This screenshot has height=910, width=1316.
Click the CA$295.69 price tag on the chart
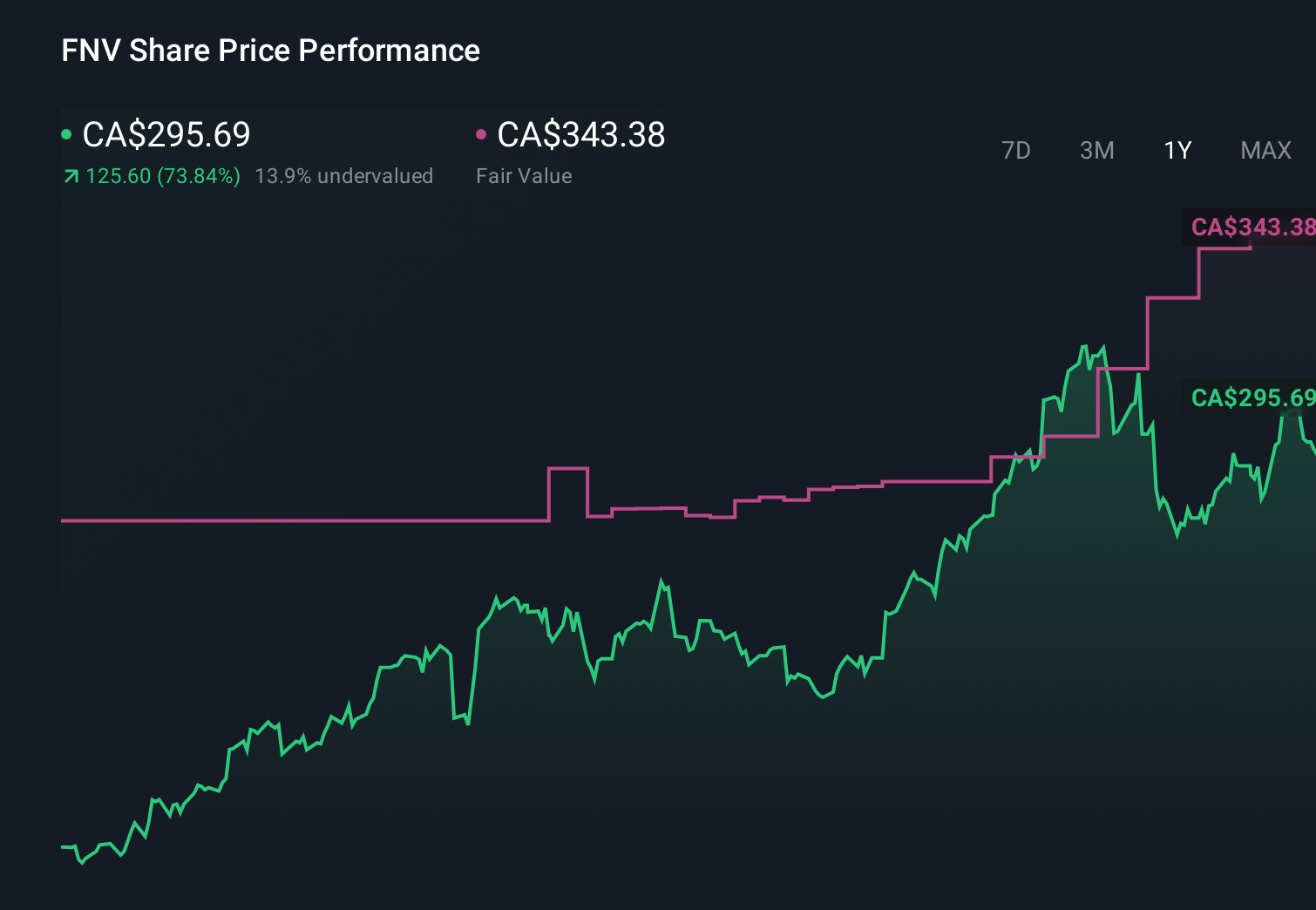[x=1252, y=399]
